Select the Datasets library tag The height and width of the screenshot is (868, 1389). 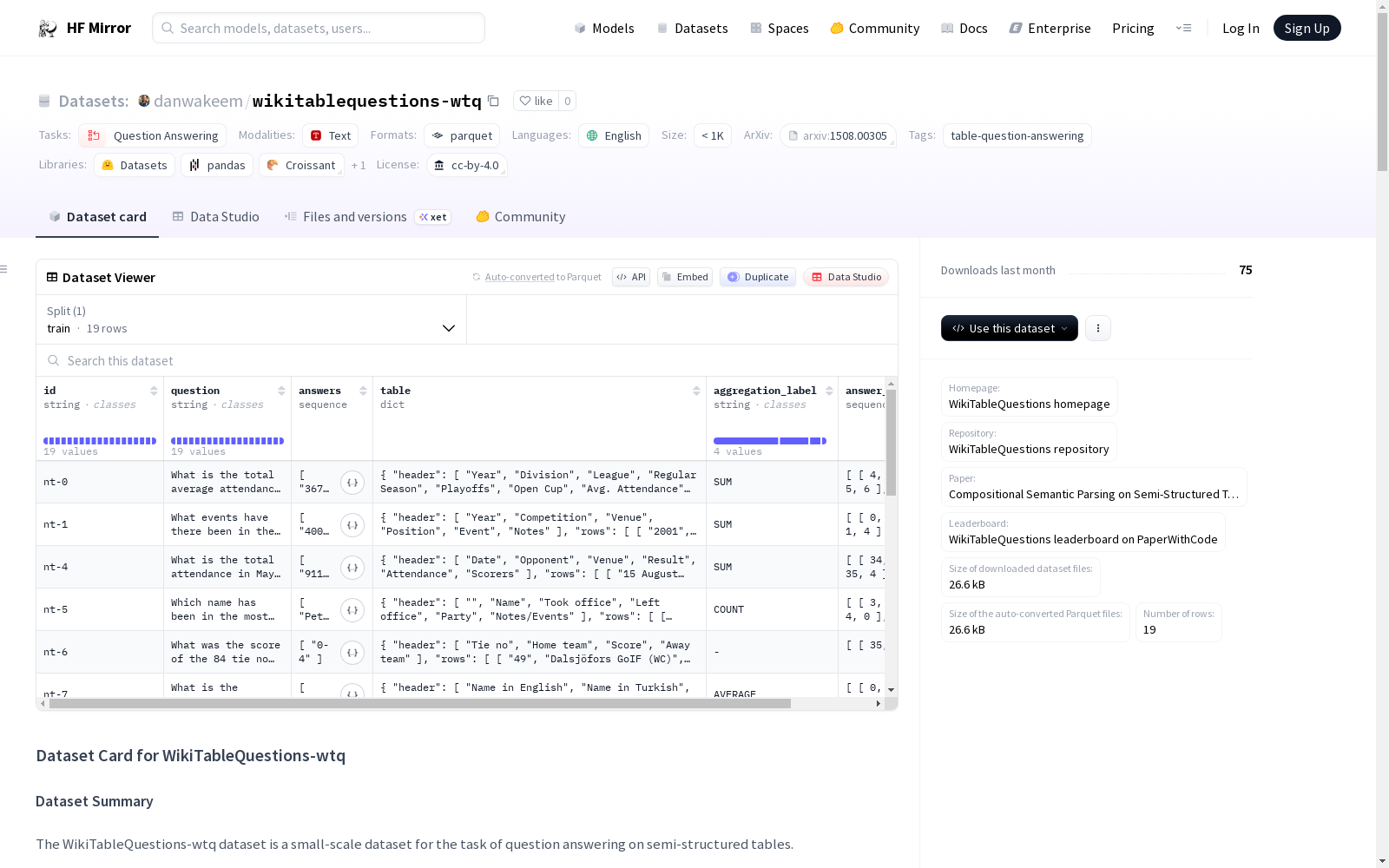[135, 165]
